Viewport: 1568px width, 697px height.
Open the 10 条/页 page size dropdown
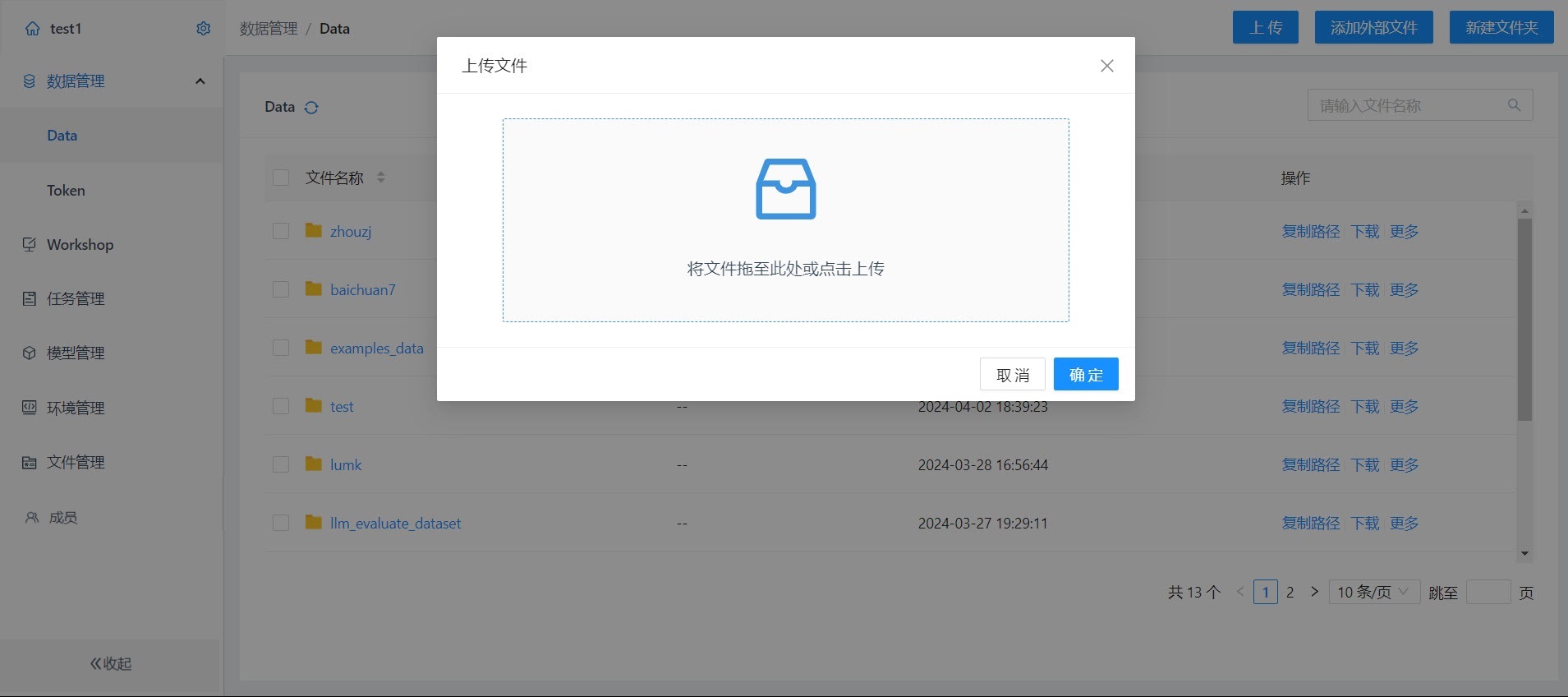coord(1373,592)
